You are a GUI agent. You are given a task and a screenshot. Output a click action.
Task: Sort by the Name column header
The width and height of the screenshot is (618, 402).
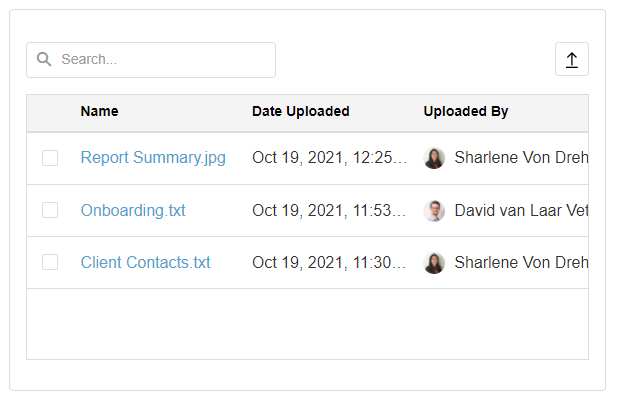point(99,112)
